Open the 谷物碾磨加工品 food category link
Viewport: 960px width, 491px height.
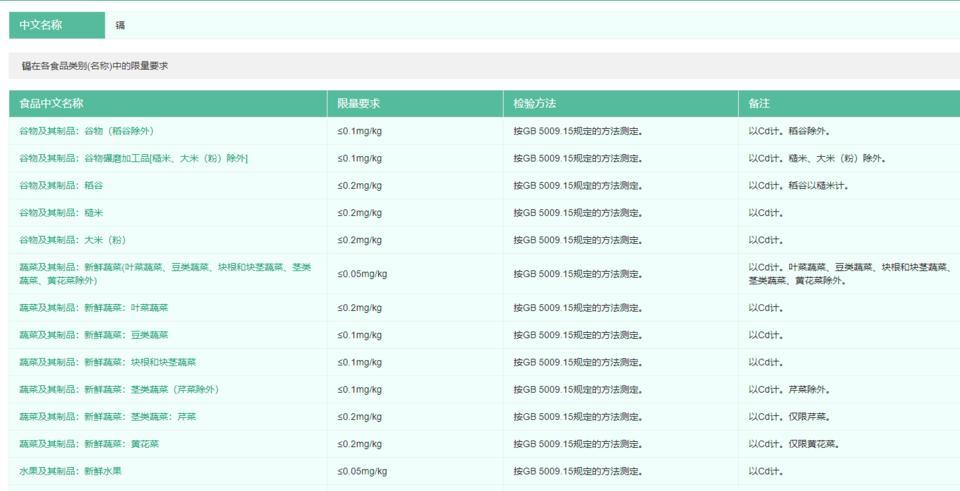click(133, 158)
